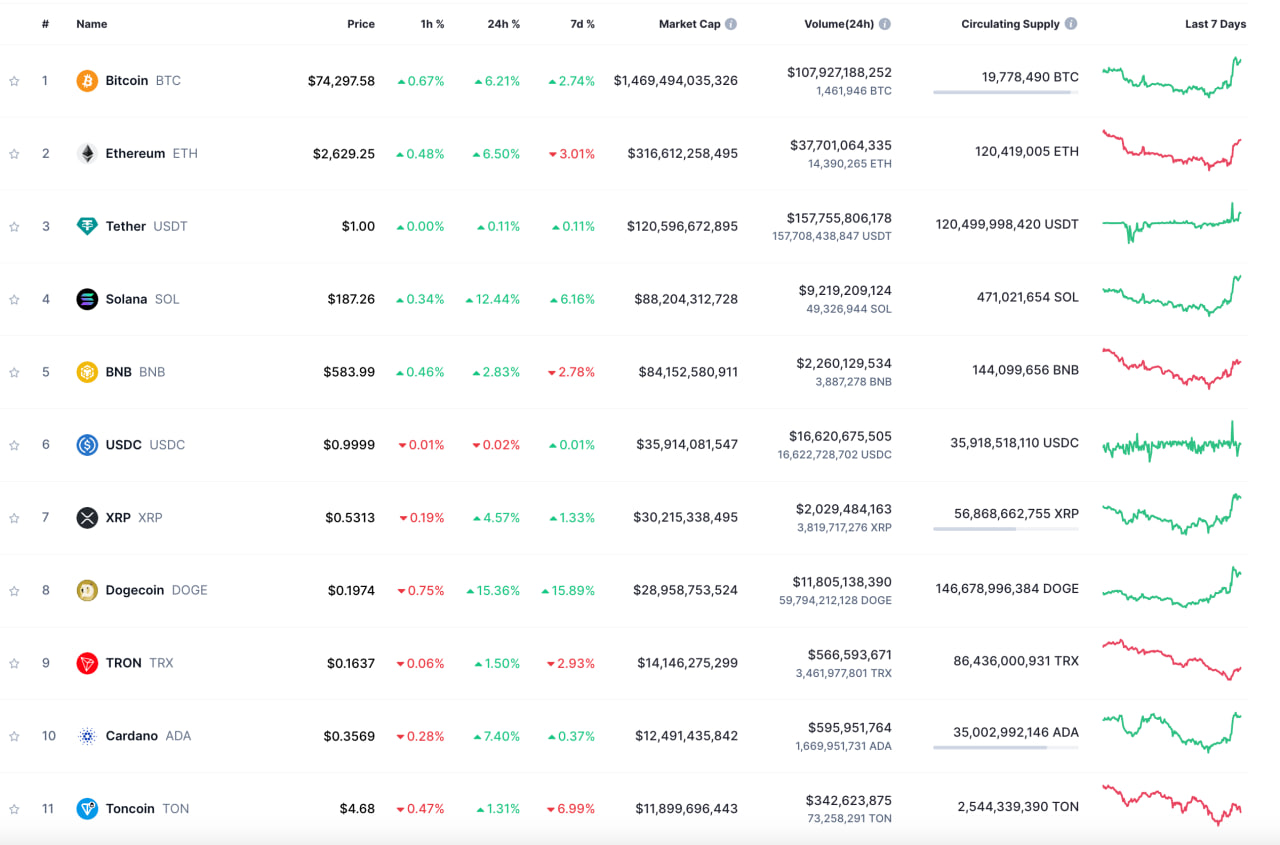Open the Market Cap info icon
The image size is (1280, 845).
coord(731,24)
